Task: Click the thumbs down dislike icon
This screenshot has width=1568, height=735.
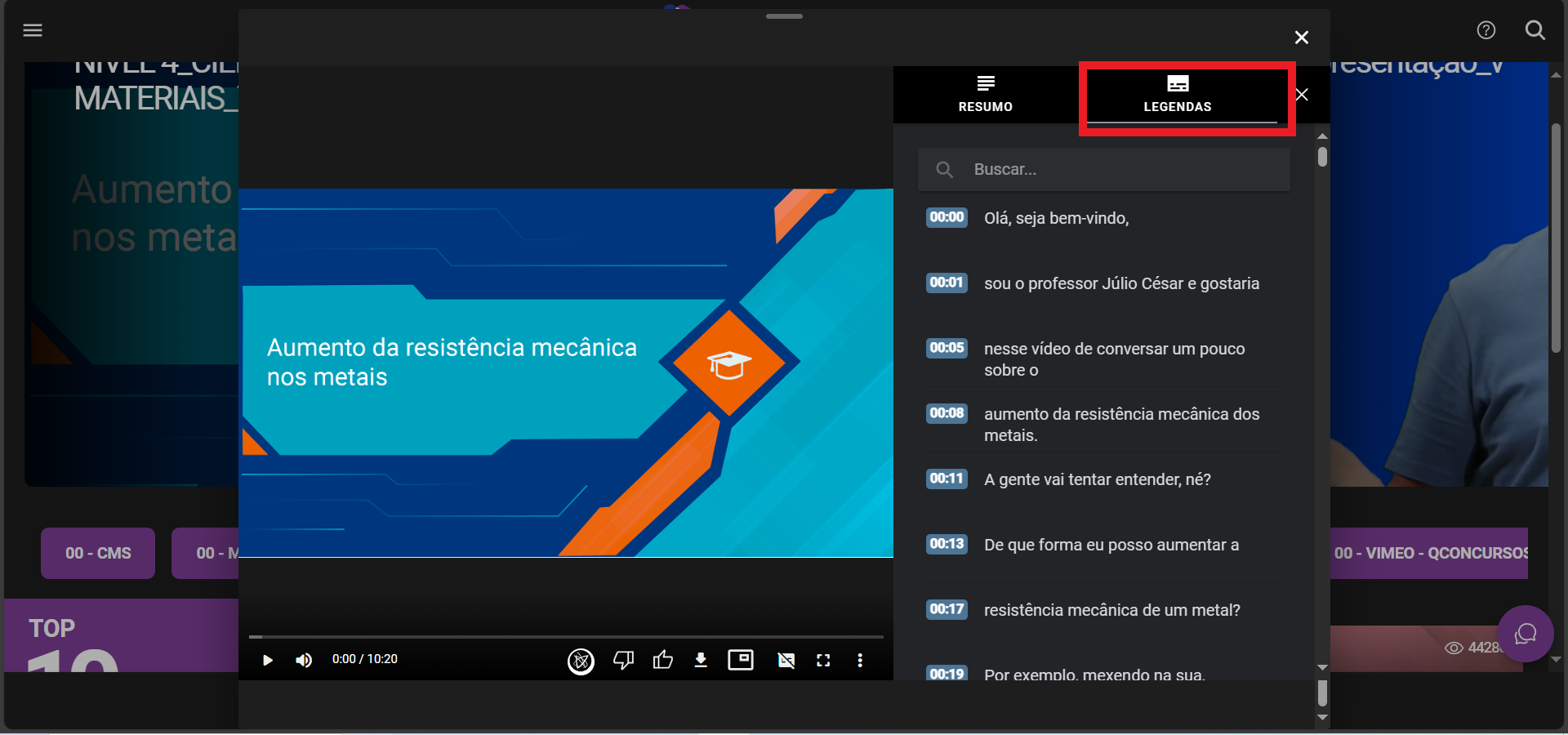Action: 623,660
